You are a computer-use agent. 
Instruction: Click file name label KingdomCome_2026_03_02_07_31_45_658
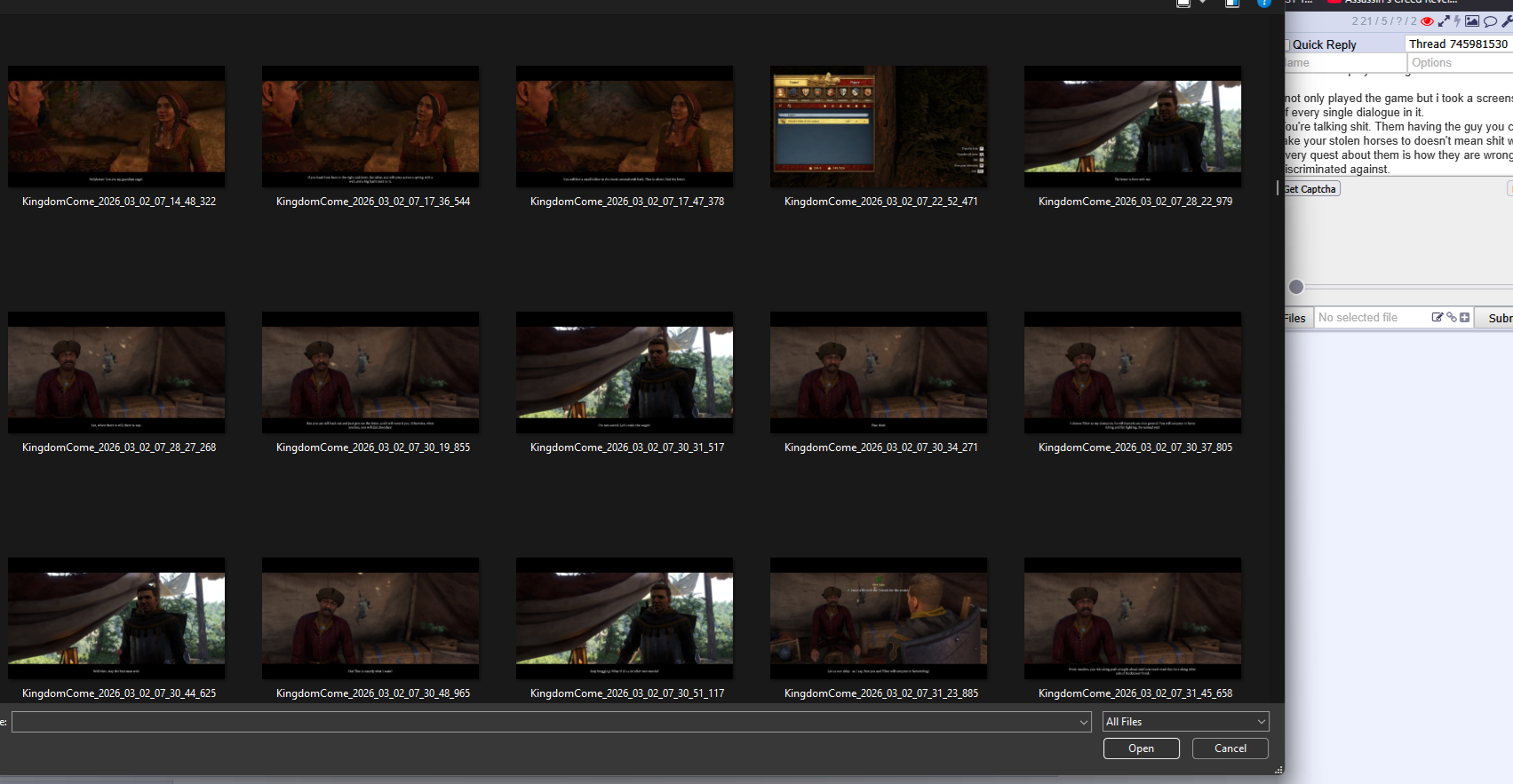pos(1135,693)
